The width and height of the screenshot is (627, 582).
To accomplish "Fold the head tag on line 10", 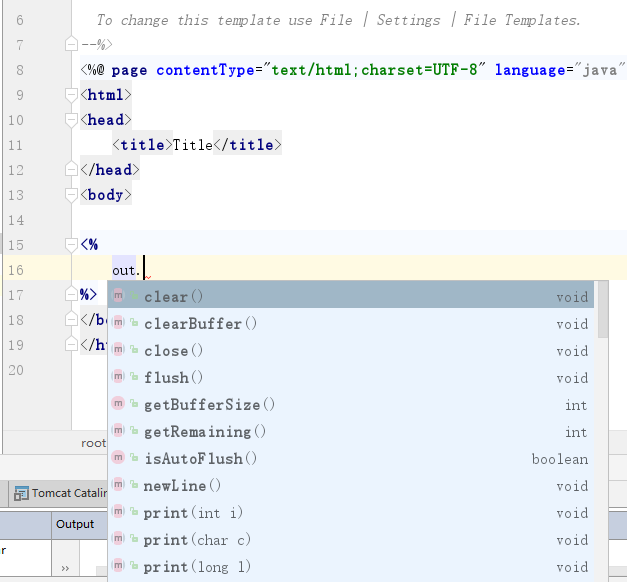I will 71,120.
